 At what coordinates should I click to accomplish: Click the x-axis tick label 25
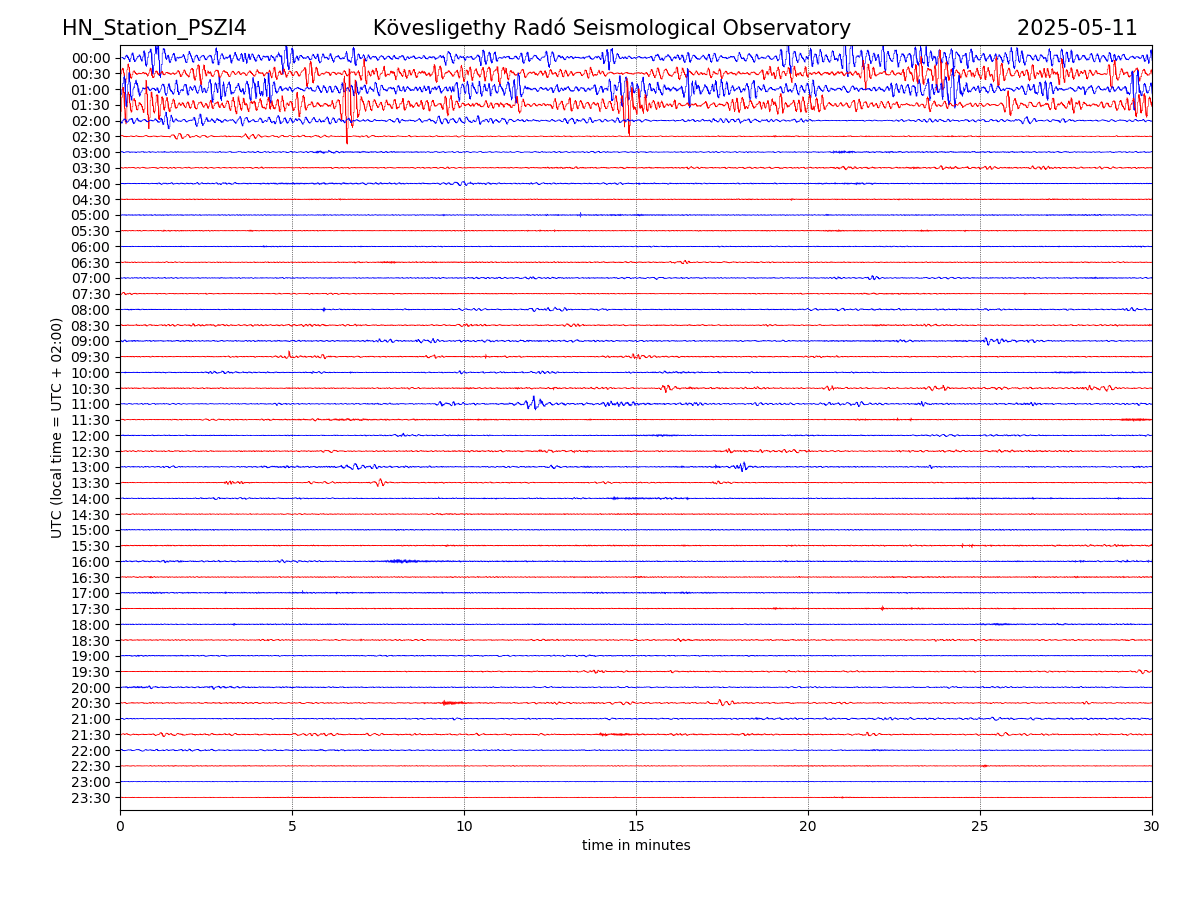pos(980,827)
